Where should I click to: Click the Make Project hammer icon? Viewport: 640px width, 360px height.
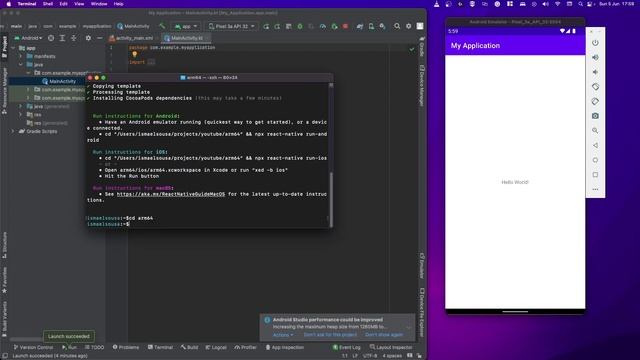click(x=162, y=26)
